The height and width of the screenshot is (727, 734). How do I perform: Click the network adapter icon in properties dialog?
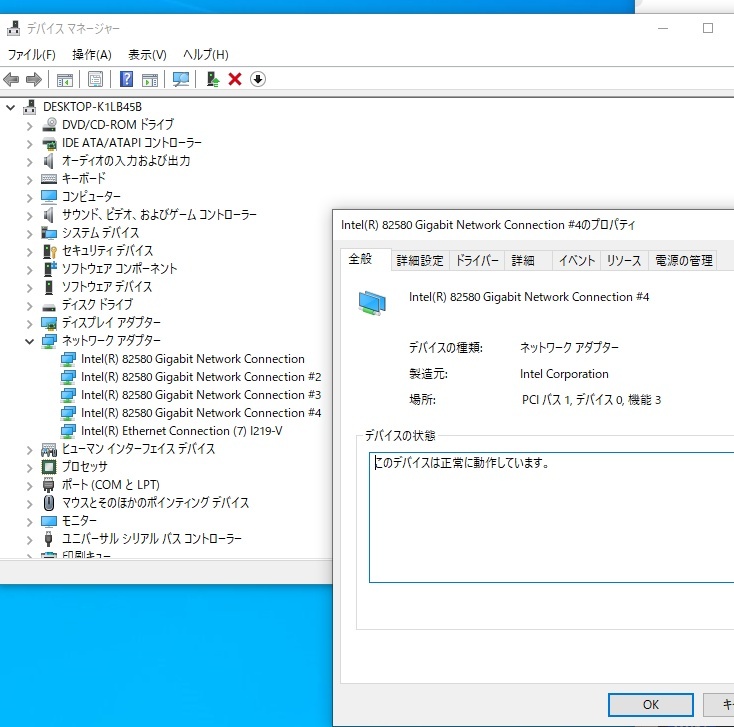point(372,302)
